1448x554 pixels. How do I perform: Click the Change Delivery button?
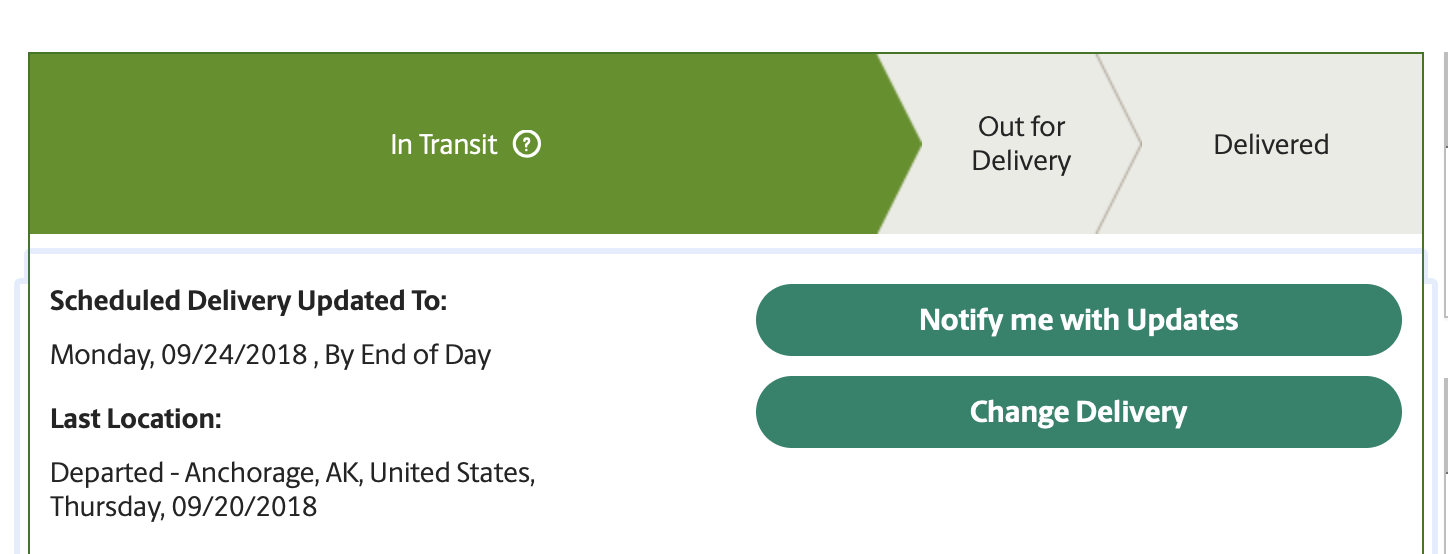tap(1079, 412)
